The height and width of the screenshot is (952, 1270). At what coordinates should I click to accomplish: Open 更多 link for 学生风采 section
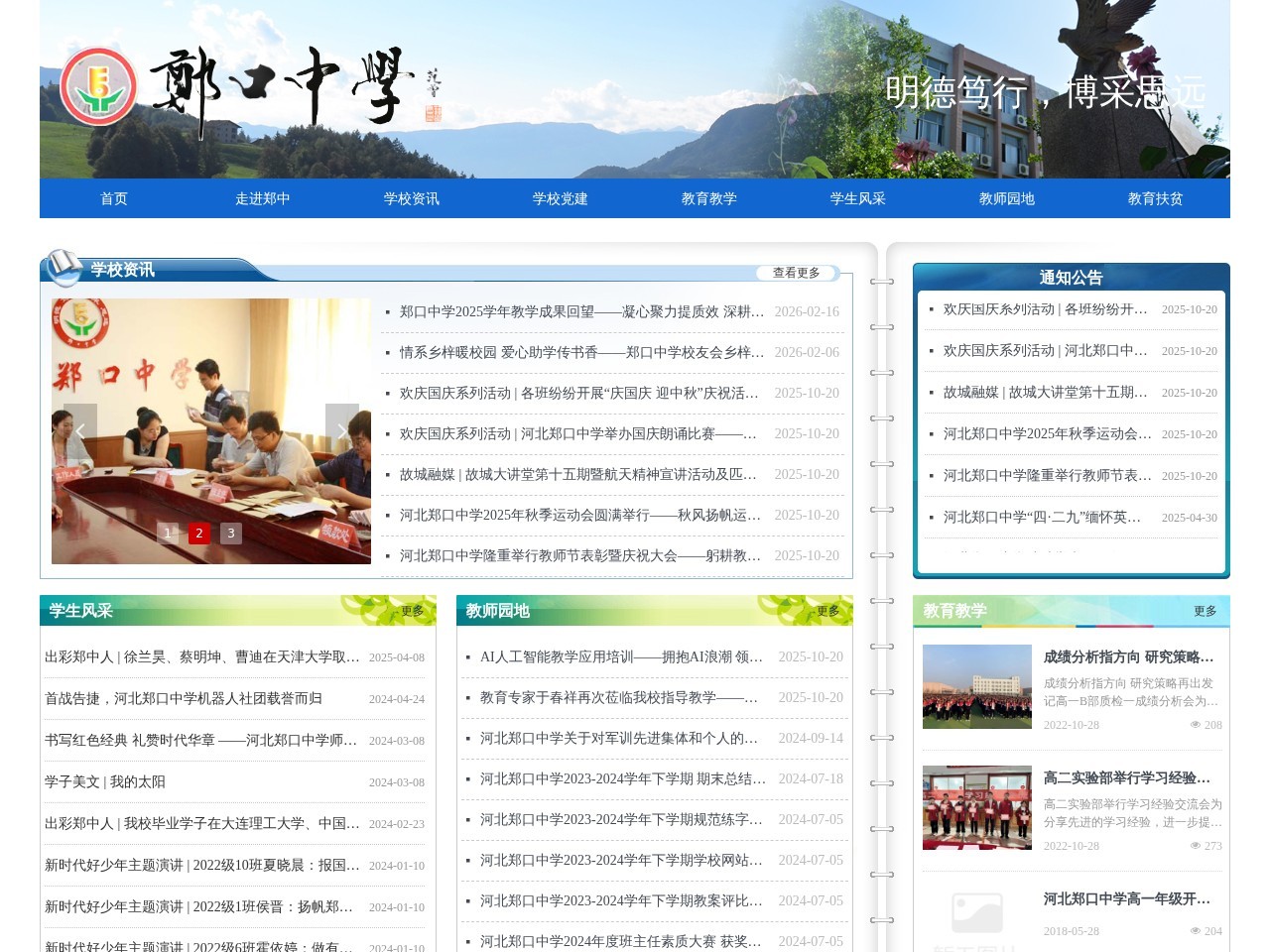point(413,611)
